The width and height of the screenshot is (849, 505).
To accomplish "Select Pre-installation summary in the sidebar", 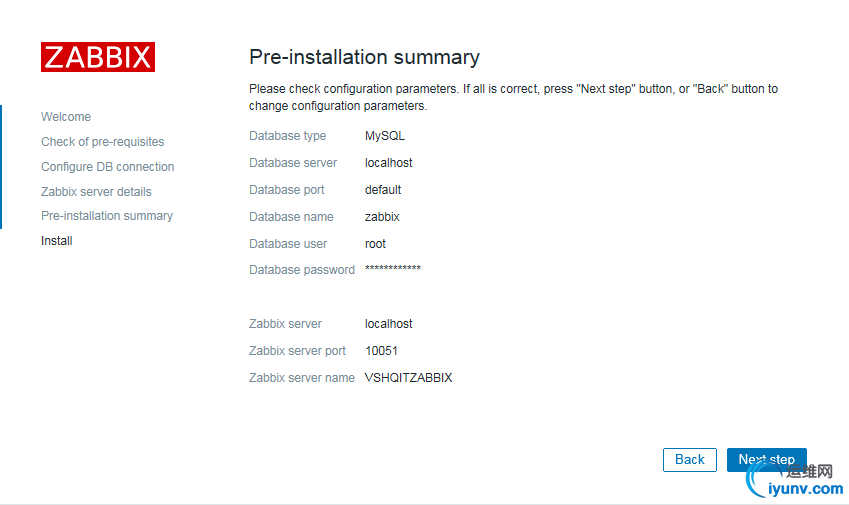I will coord(106,216).
